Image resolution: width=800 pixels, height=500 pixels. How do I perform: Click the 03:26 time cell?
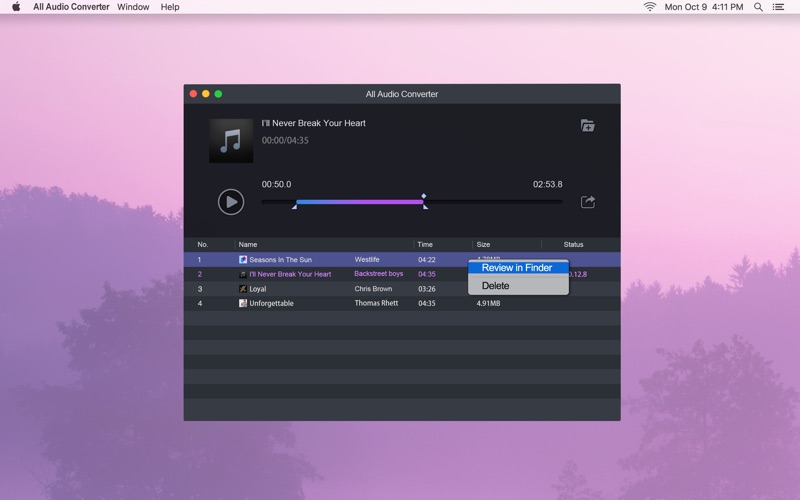click(427, 289)
